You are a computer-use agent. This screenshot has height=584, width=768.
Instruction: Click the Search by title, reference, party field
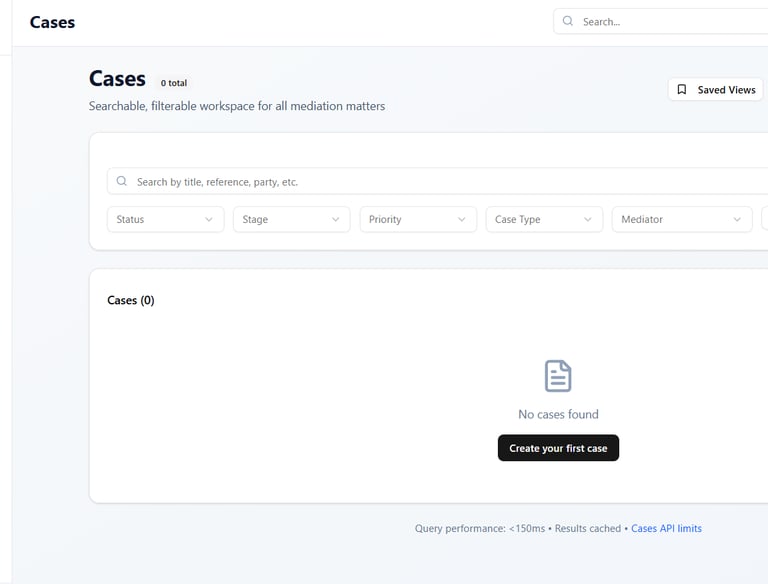coord(437,181)
